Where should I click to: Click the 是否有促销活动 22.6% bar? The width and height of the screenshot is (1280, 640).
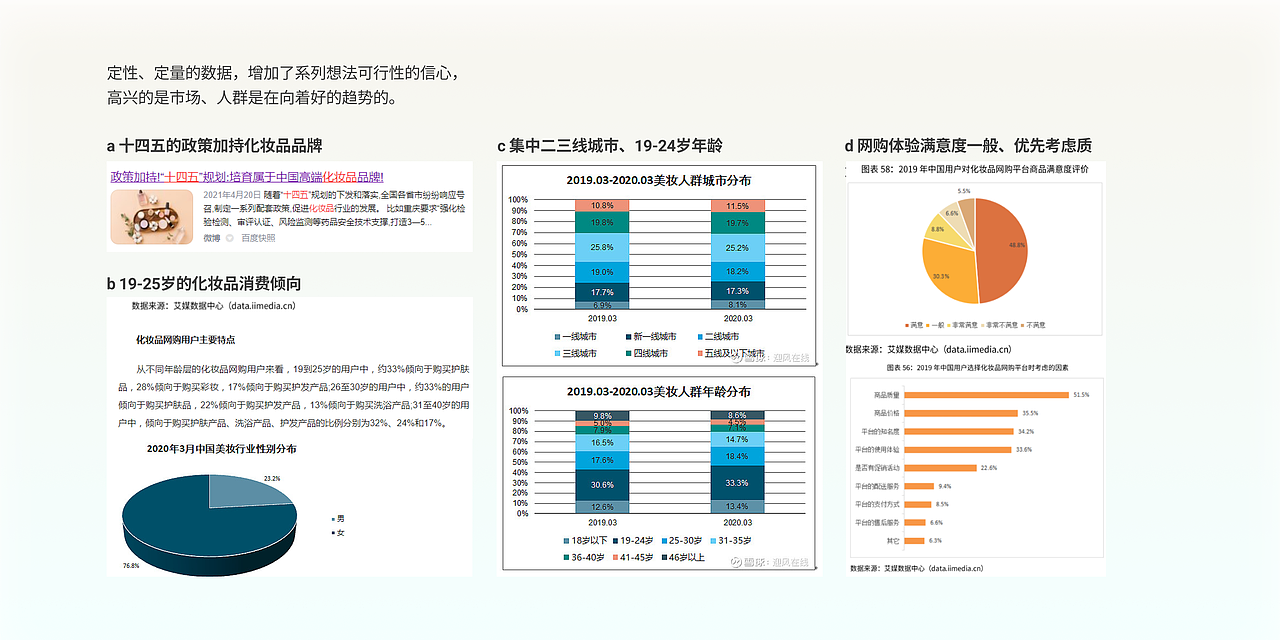pyautogui.click(x=940, y=467)
